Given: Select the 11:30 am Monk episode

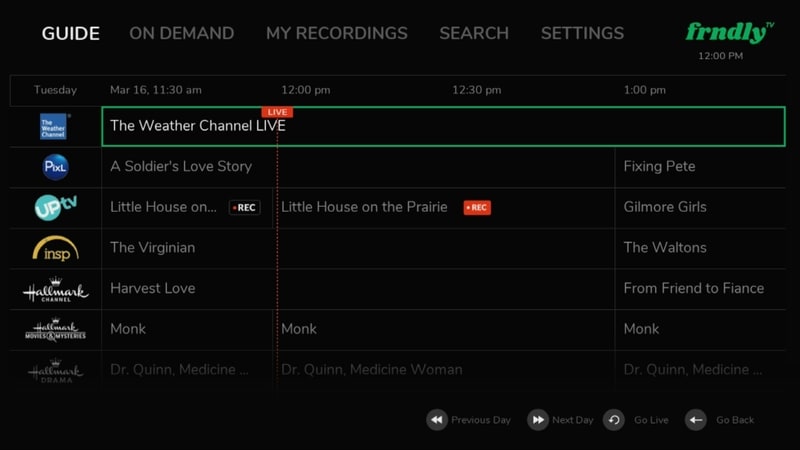Looking at the screenshot, I should (x=187, y=329).
